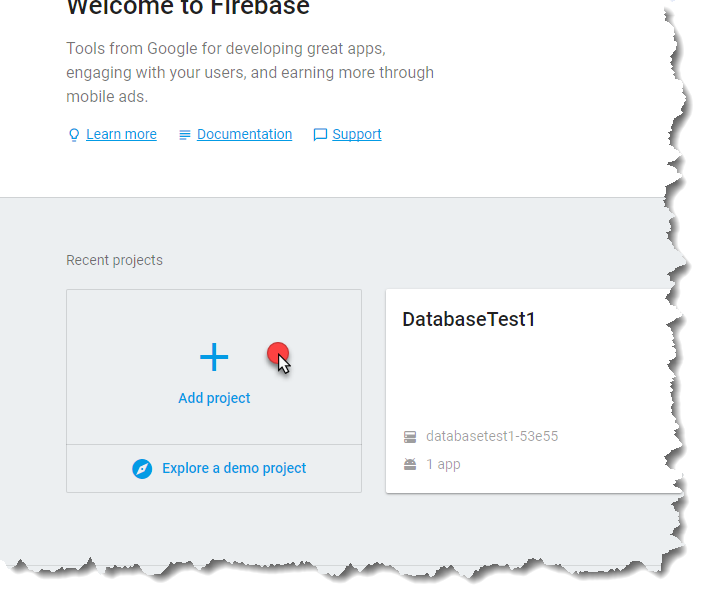Image resolution: width=709 pixels, height=601 pixels.
Task: Click the compass icon for demo project
Action: 142,468
